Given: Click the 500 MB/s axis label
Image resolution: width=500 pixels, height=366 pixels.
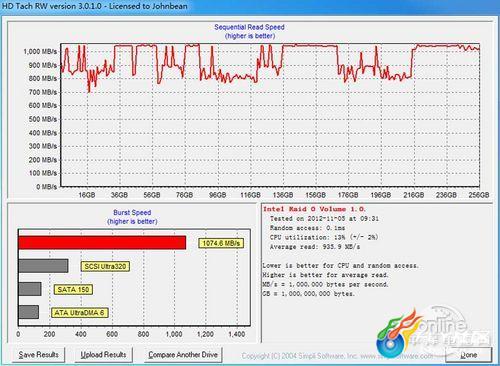Looking at the screenshot, I should [x=43, y=119].
